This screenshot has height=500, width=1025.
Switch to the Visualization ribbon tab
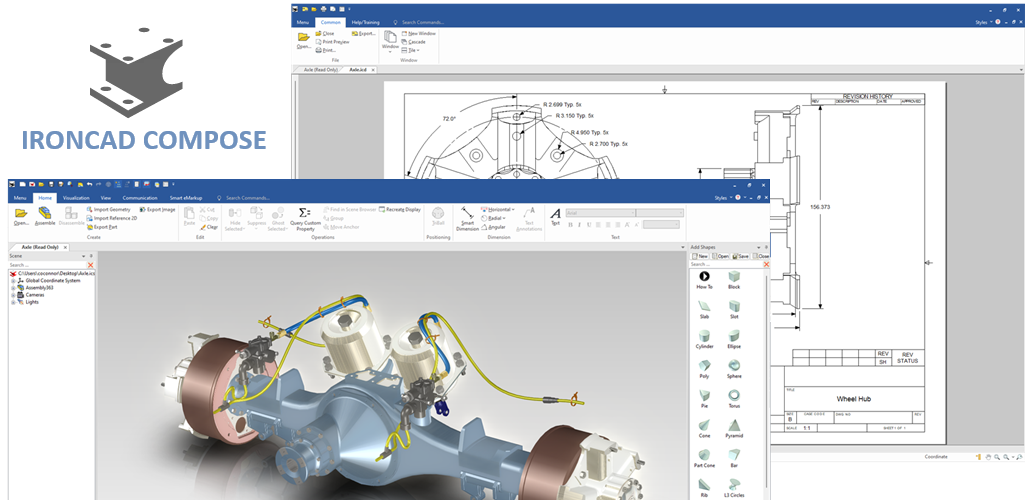[x=76, y=198]
